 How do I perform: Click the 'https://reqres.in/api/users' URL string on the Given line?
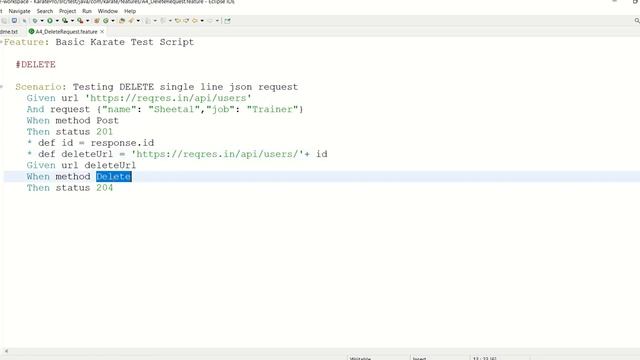(168, 98)
